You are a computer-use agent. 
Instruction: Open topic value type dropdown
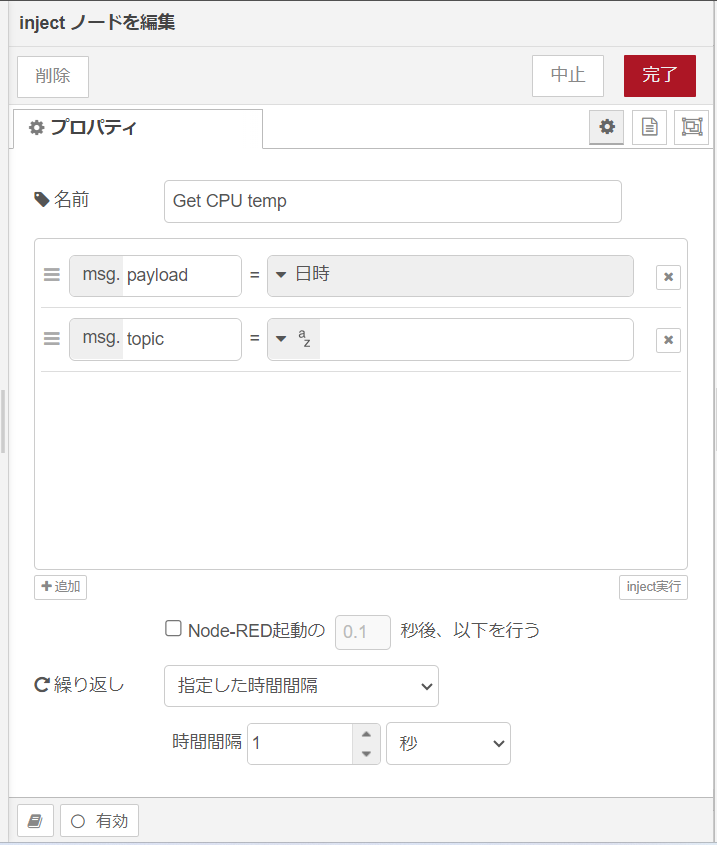(294, 339)
